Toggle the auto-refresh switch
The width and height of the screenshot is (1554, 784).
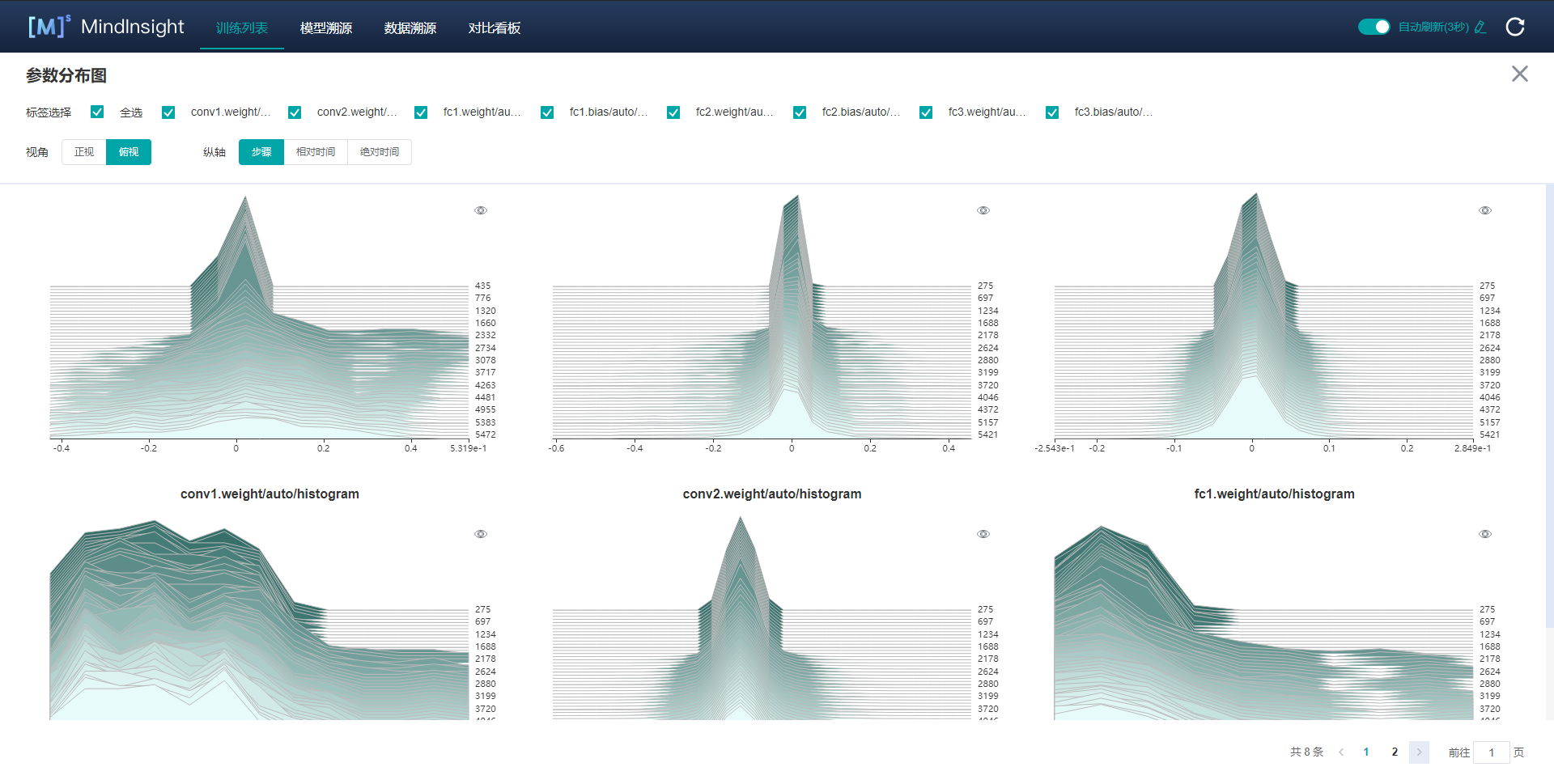(x=1374, y=27)
